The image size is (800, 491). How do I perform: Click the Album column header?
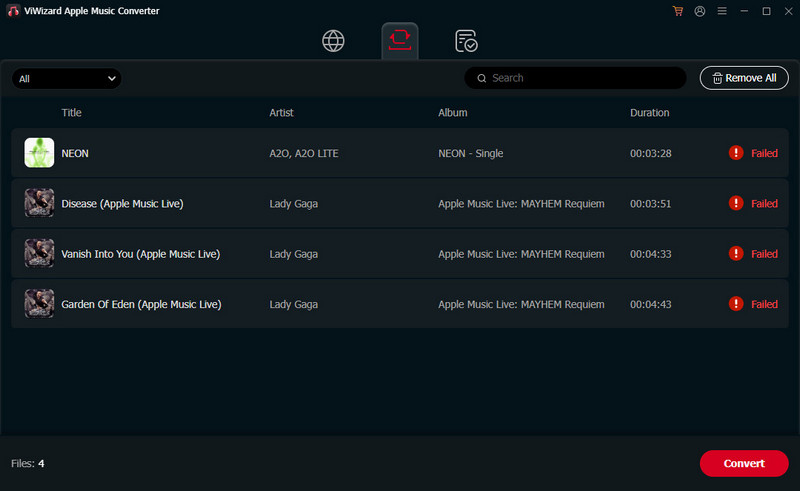pyautogui.click(x=453, y=112)
